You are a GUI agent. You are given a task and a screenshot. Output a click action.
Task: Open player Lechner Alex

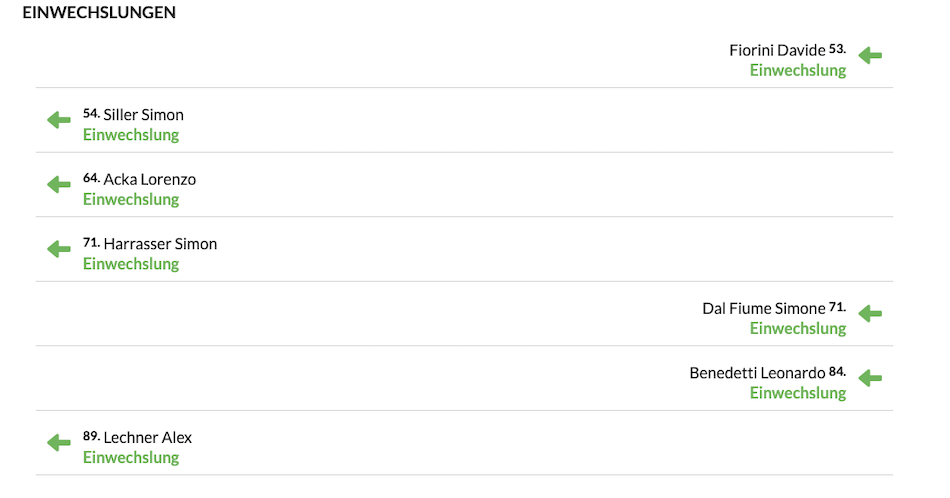(x=148, y=437)
